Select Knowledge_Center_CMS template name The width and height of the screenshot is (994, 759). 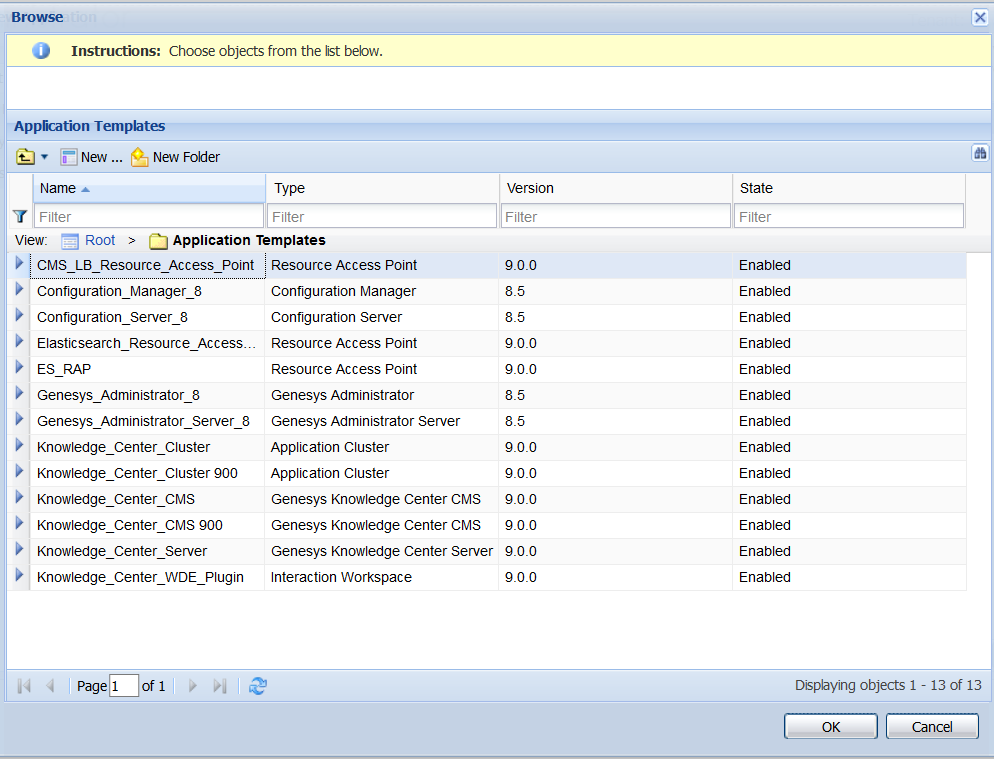click(x=116, y=499)
